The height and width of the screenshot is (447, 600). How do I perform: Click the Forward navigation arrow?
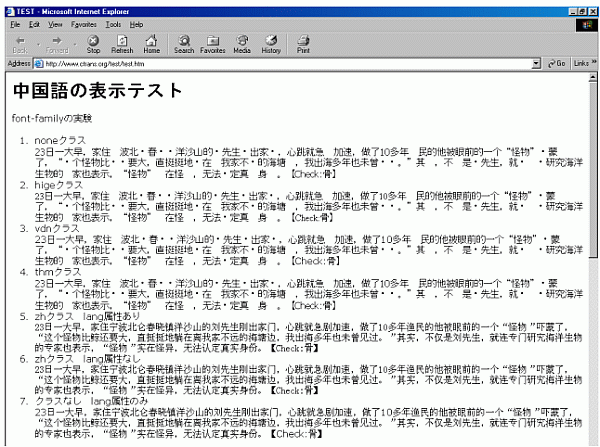coord(57,44)
